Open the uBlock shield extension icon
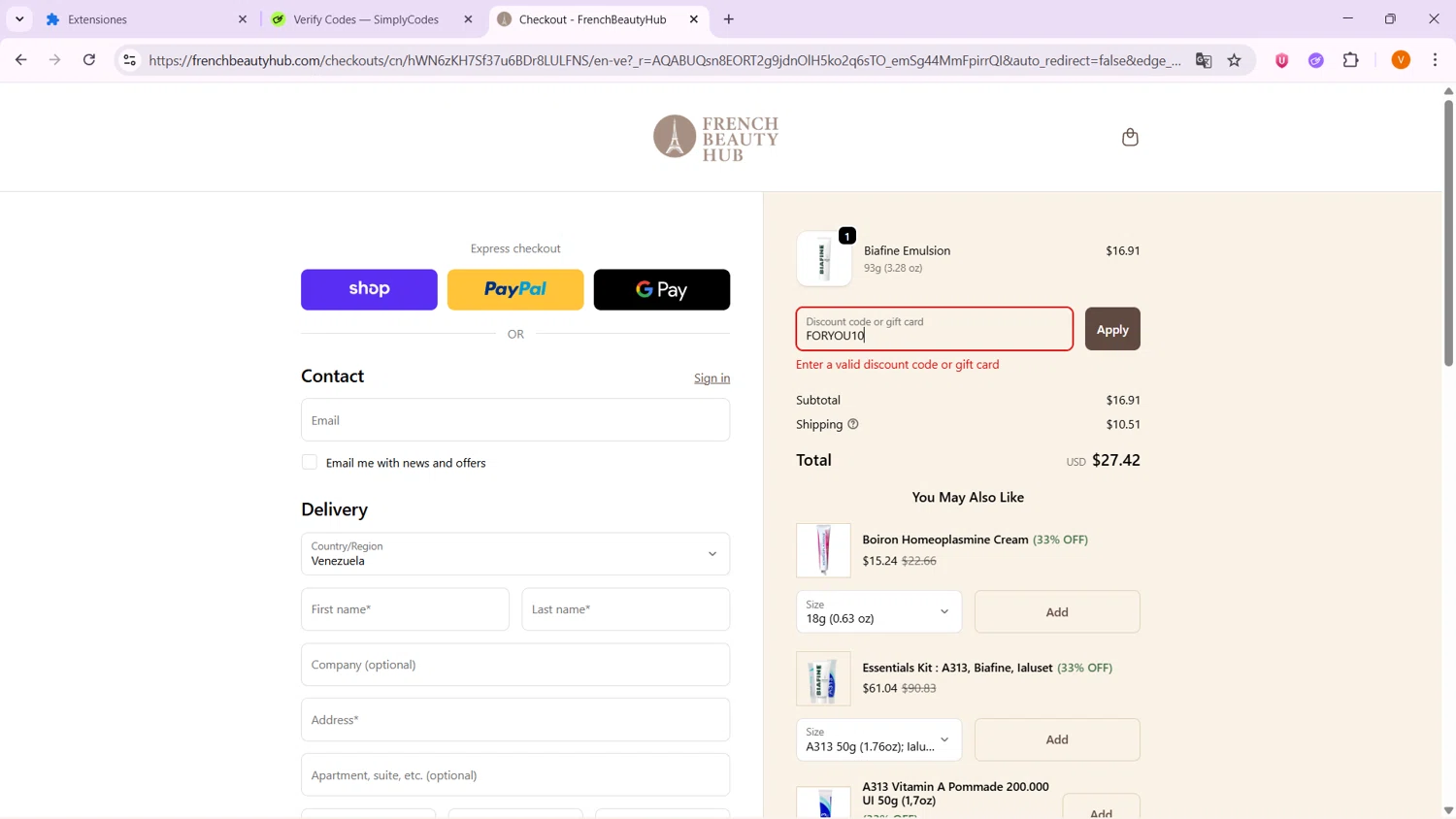Viewport: 1456px width, 819px height. (x=1282, y=60)
